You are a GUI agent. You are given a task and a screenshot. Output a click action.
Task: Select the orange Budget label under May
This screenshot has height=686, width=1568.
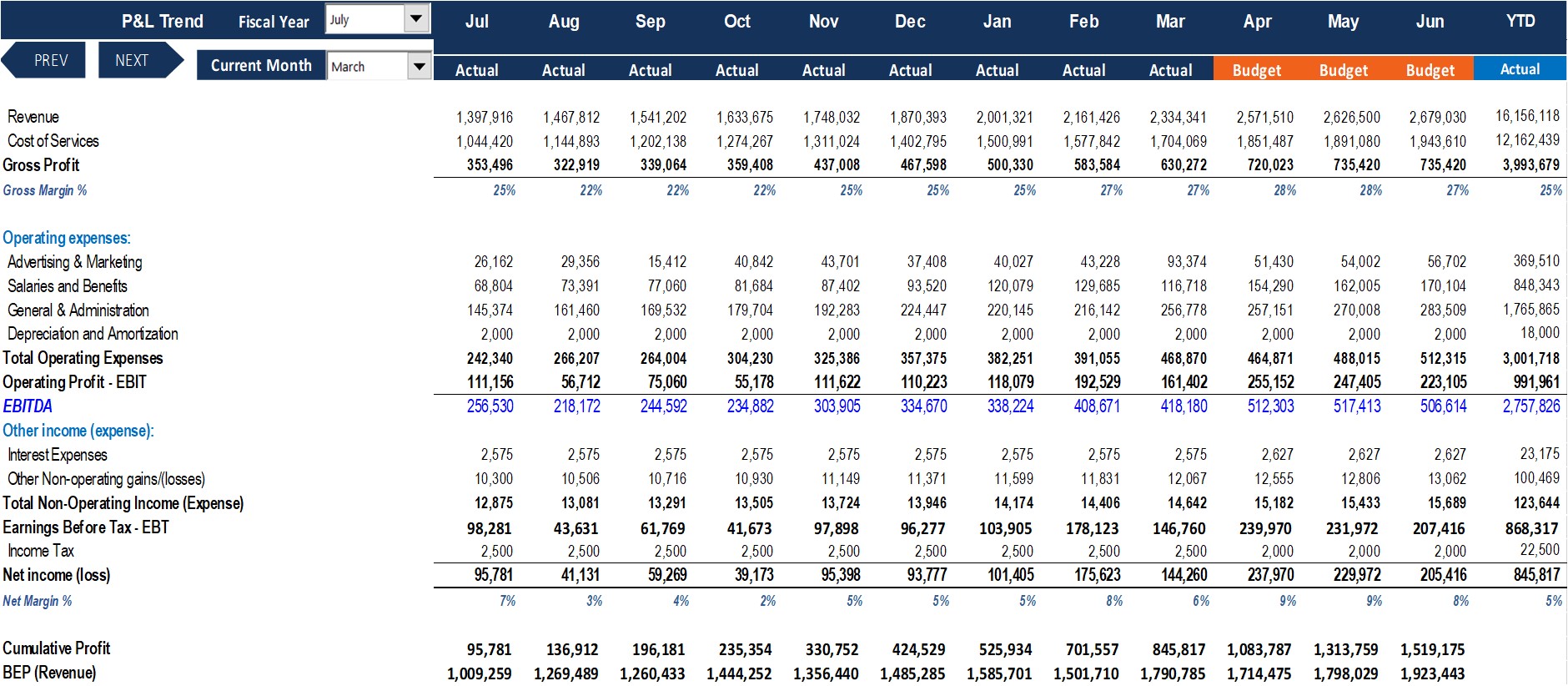[1344, 70]
